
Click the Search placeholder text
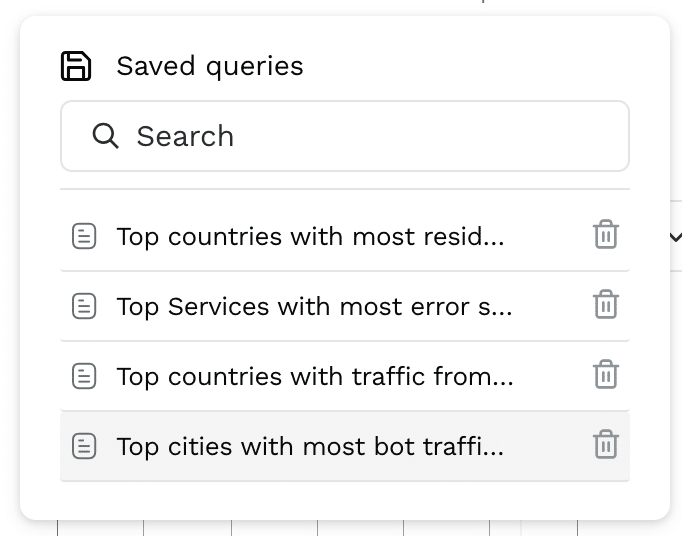(185, 136)
